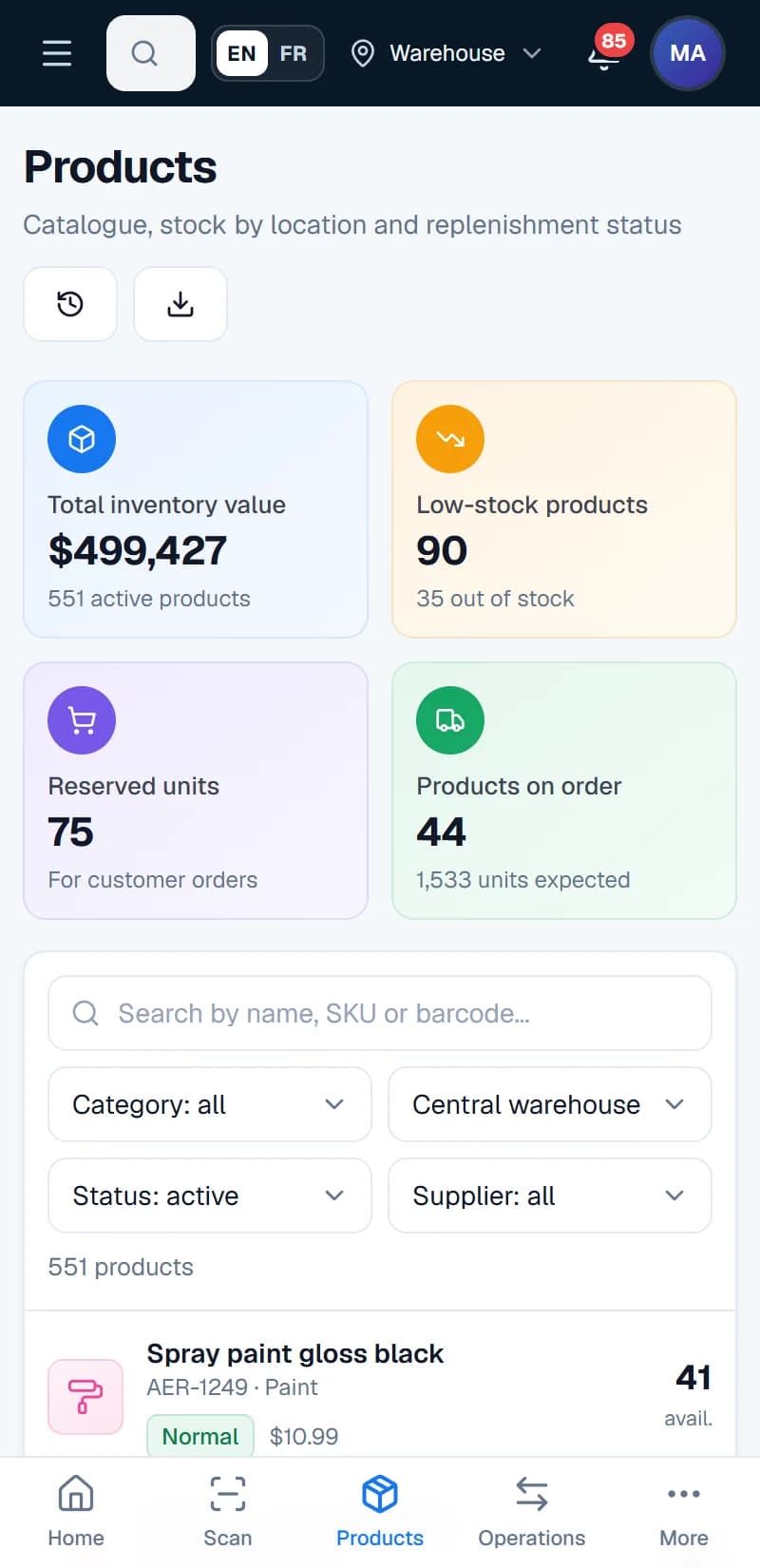Focus the search by name, SKU or barcode field

point(380,1013)
